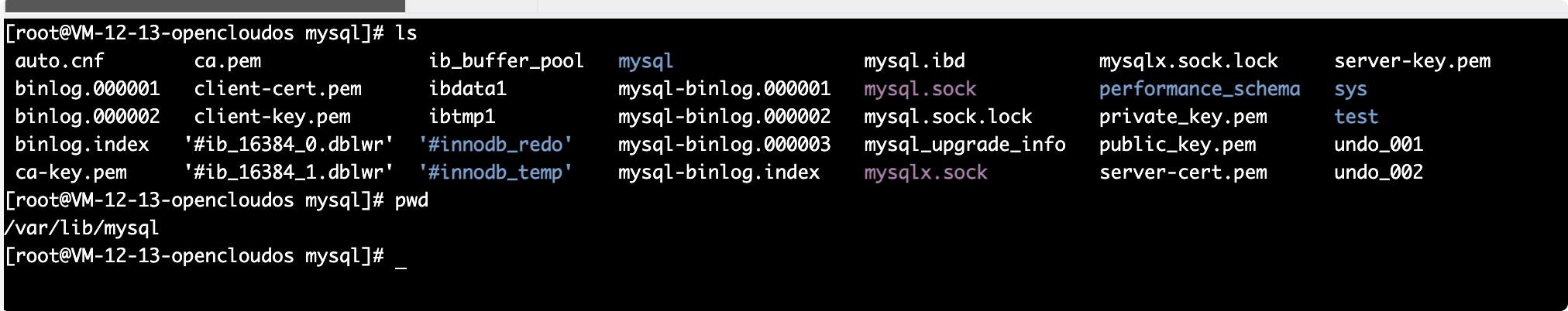
Task: Click the mysql_upgrade_info file name
Action: click(x=965, y=145)
